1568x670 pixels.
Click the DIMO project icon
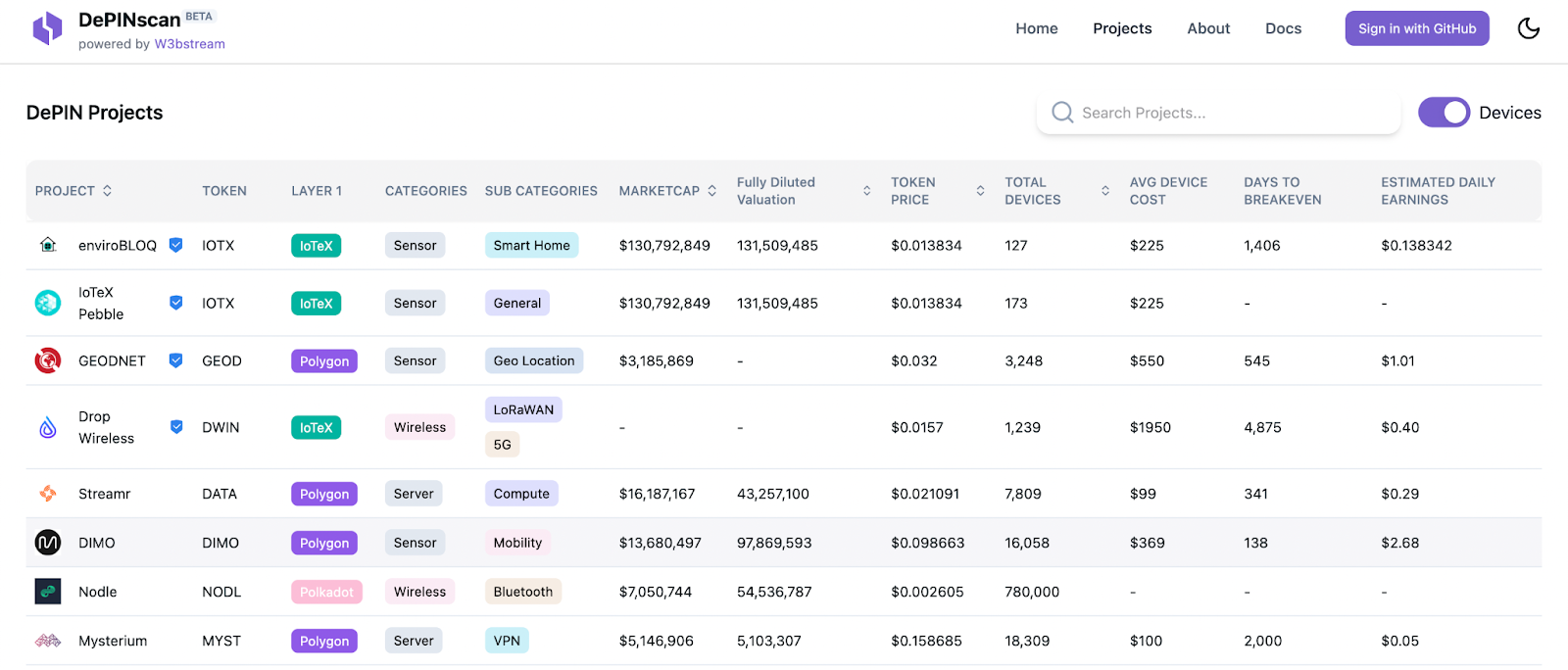48,543
